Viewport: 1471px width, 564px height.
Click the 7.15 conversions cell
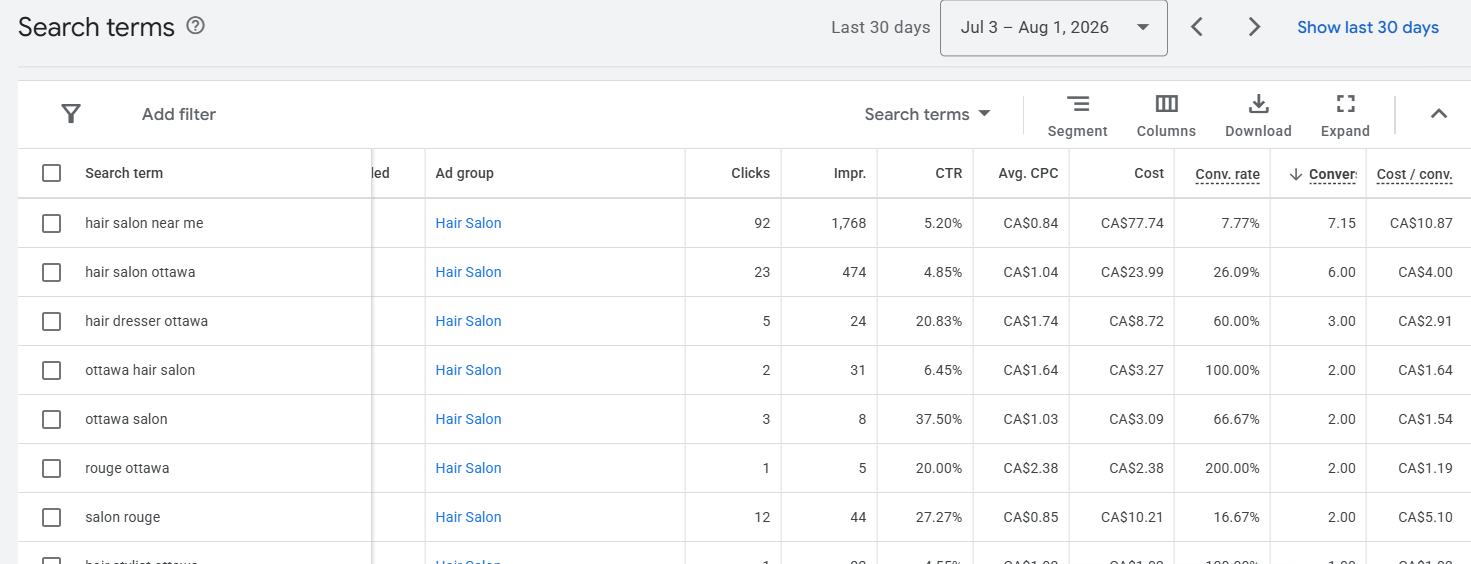[x=1341, y=223]
